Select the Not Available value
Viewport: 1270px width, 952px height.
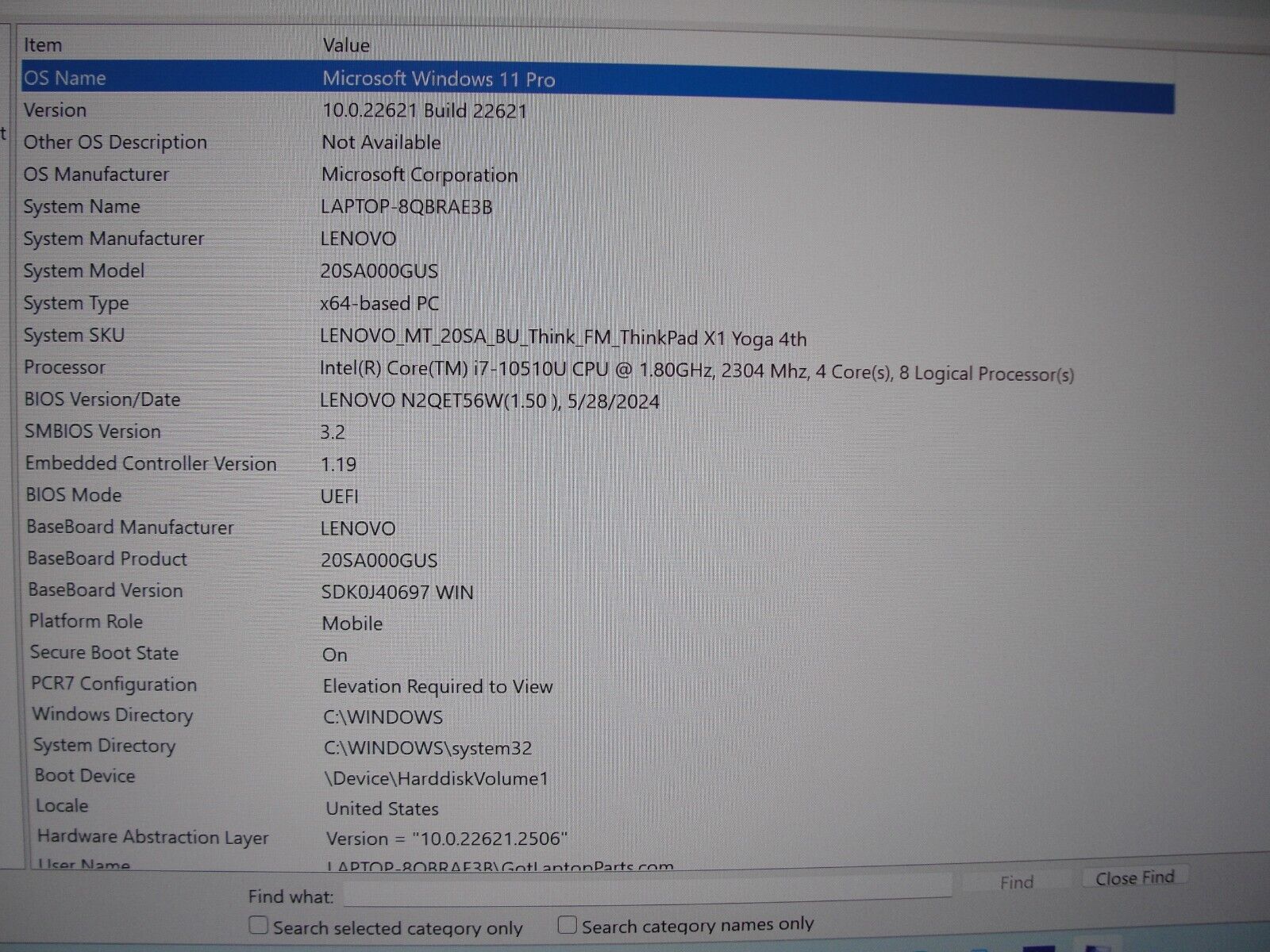(381, 142)
